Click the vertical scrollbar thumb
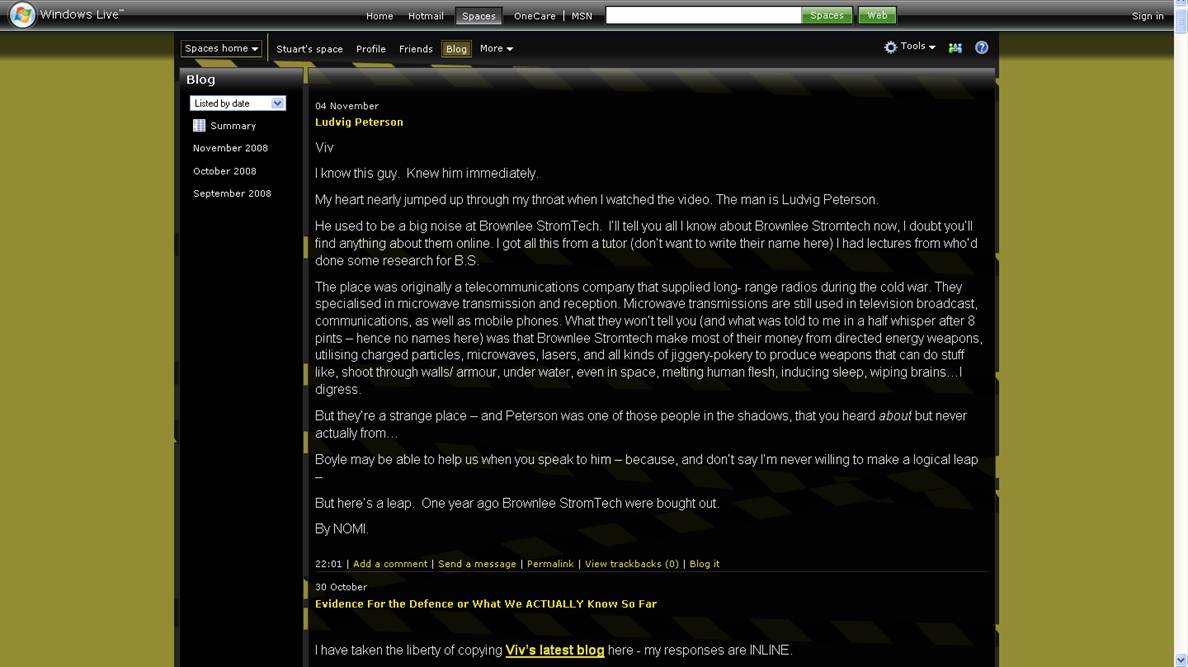Screen dimensions: 1188x667 pos(1181,21)
